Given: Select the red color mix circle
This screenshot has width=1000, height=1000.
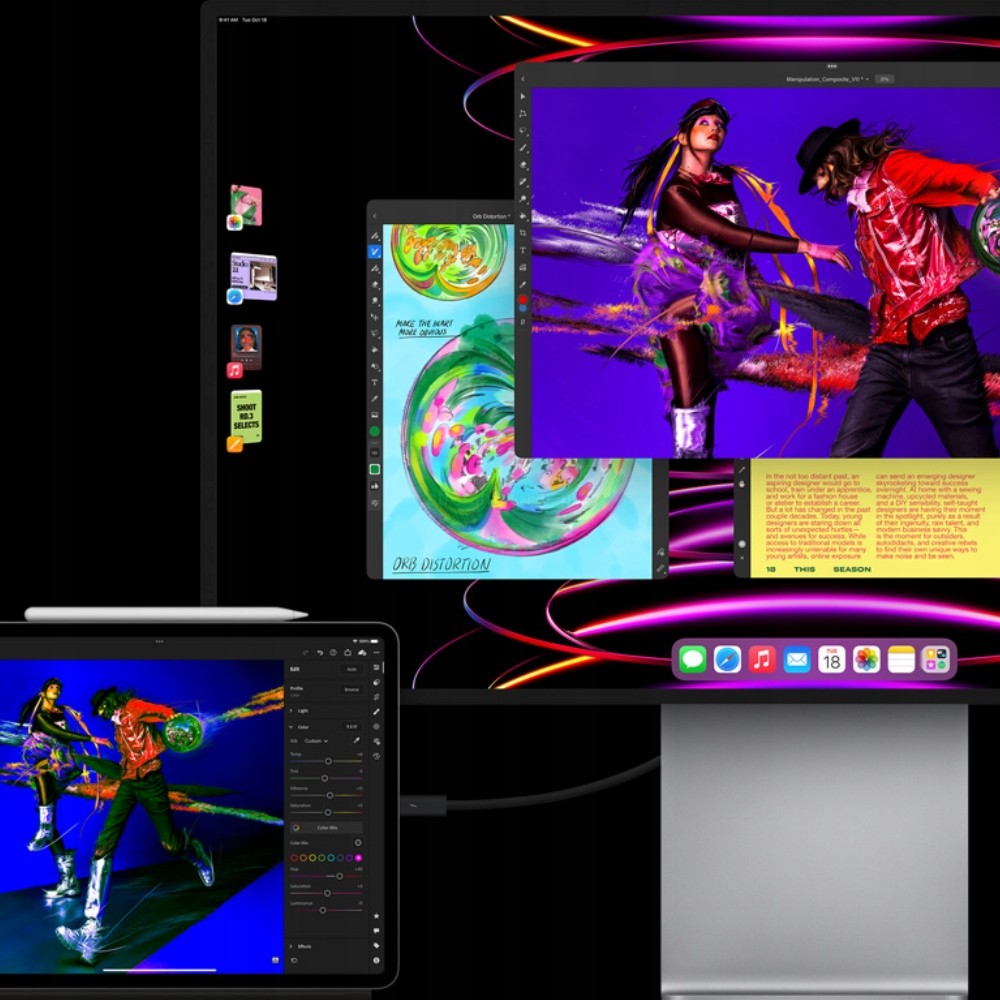Looking at the screenshot, I should pos(294,858).
